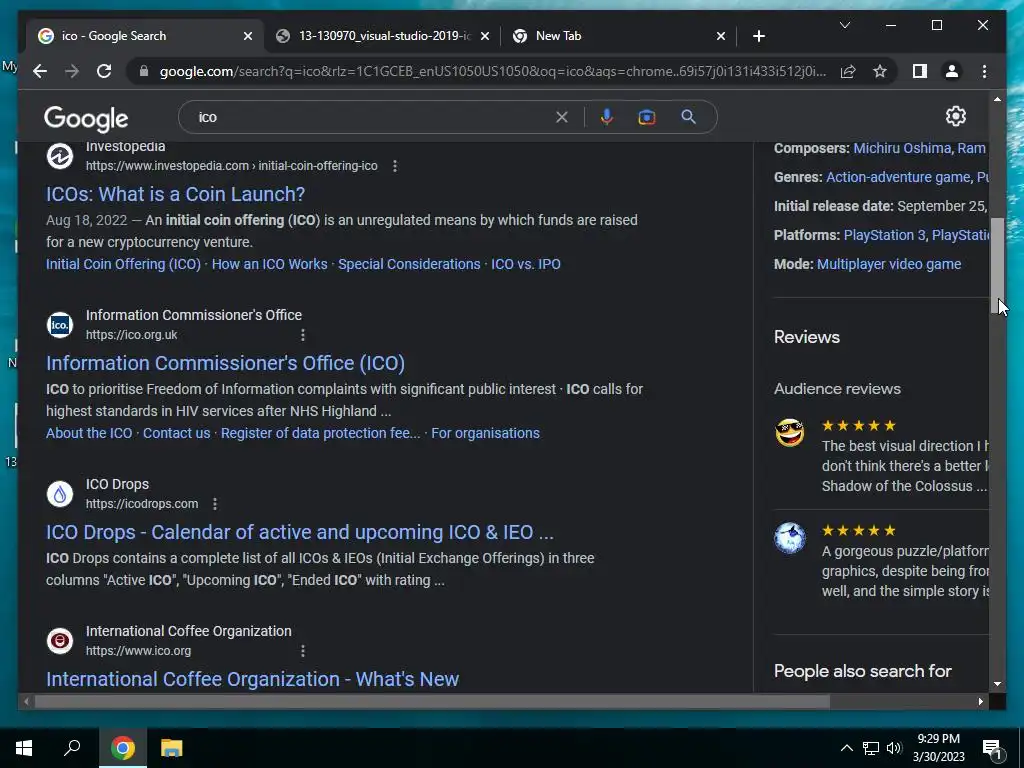
Task: Open the tab search dropdown chevron
Action: [x=844, y=25]
